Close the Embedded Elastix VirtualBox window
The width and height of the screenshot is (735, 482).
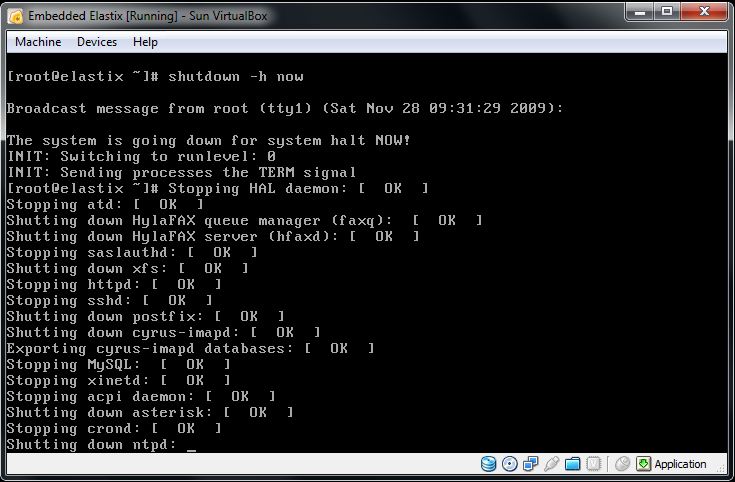[x=704, y=11]
